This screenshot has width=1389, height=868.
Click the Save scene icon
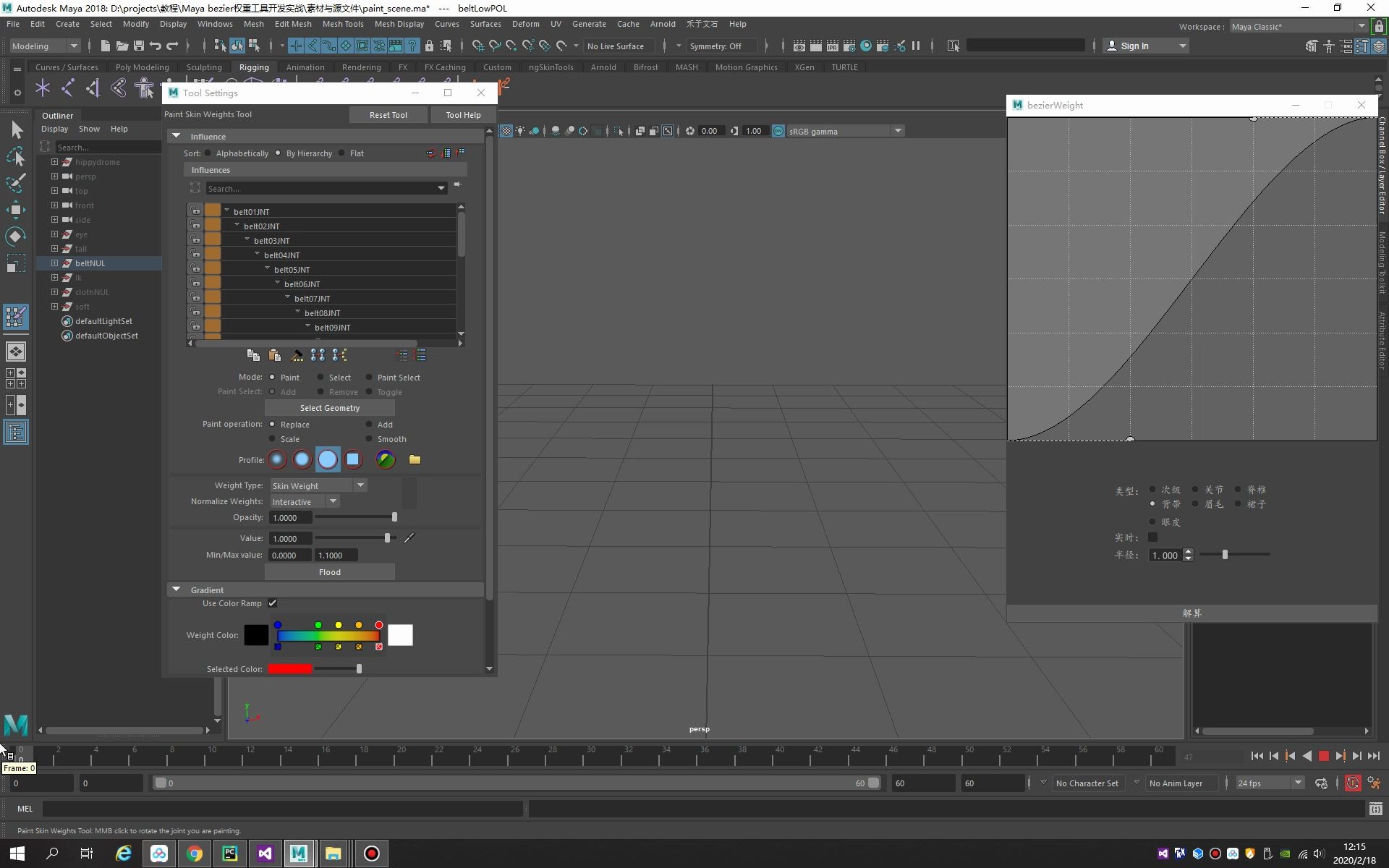(139, 46)
